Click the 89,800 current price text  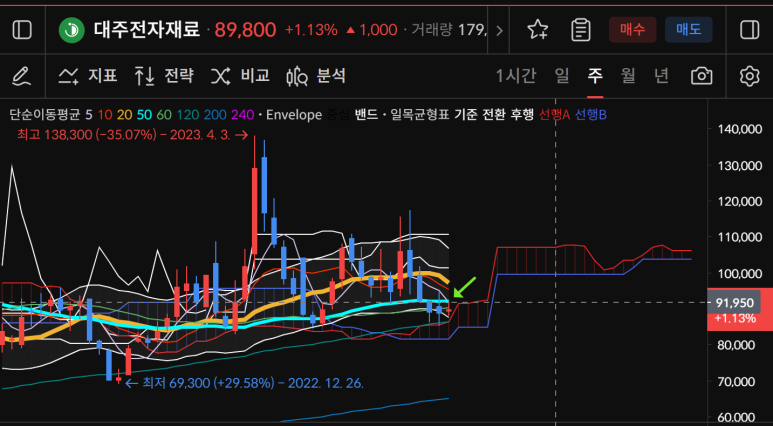coord(245,30)
